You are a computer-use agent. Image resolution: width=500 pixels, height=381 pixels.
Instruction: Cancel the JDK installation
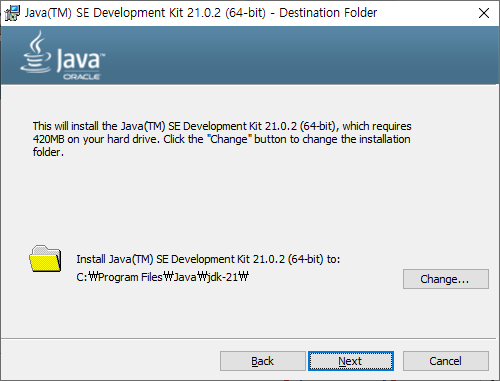click(x=446, y=361)
